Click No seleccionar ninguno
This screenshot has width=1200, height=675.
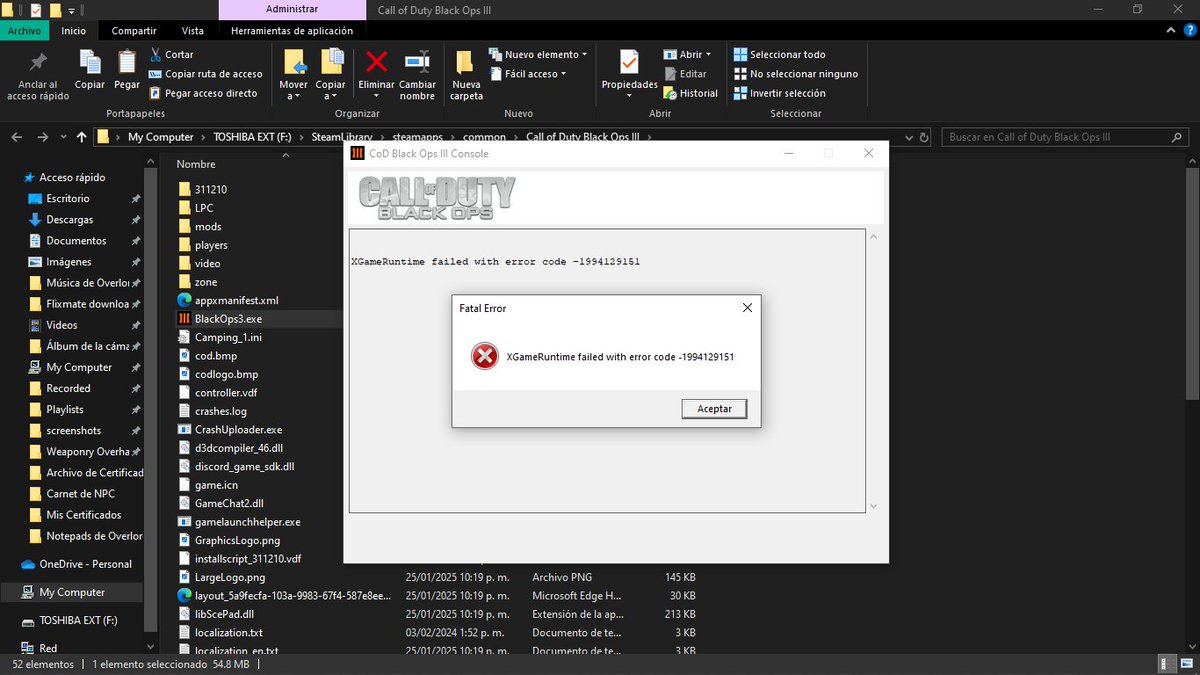tap(795, 74)
